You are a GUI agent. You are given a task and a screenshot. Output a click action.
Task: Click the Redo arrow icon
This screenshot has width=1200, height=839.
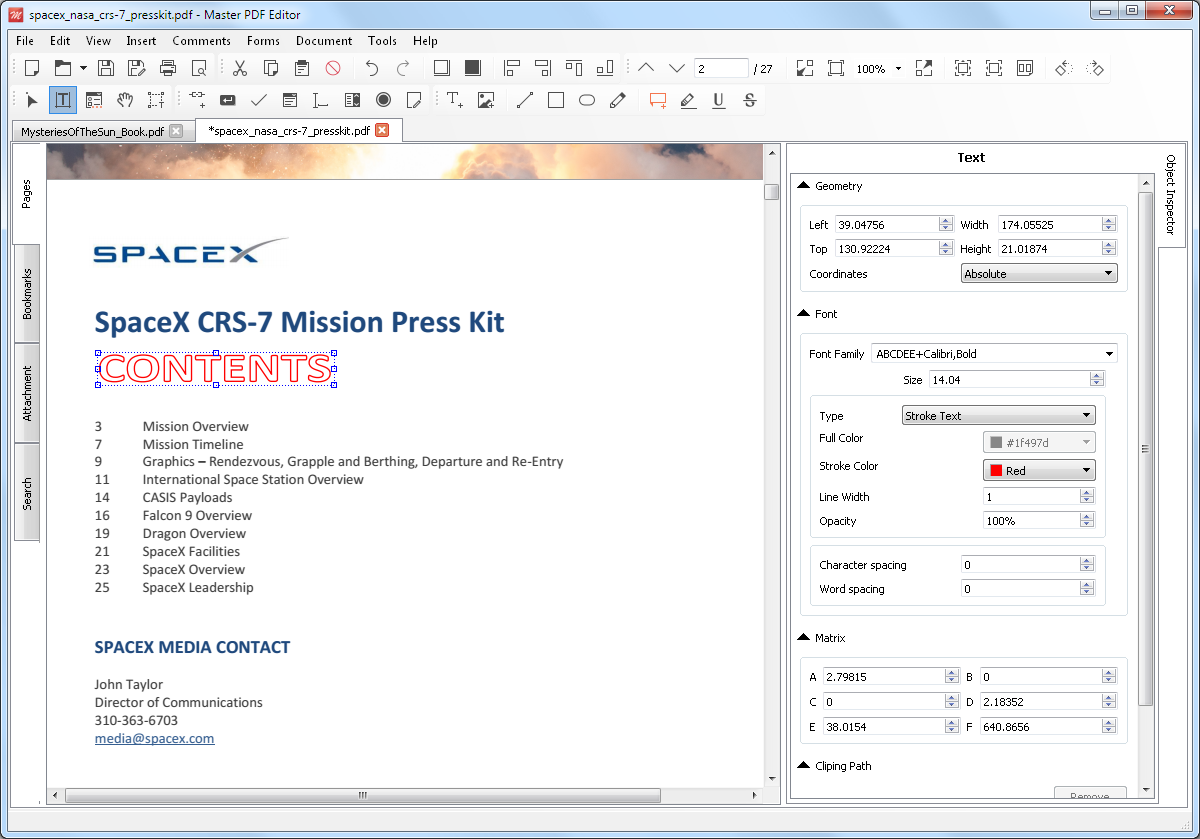[x=403, y=68]
